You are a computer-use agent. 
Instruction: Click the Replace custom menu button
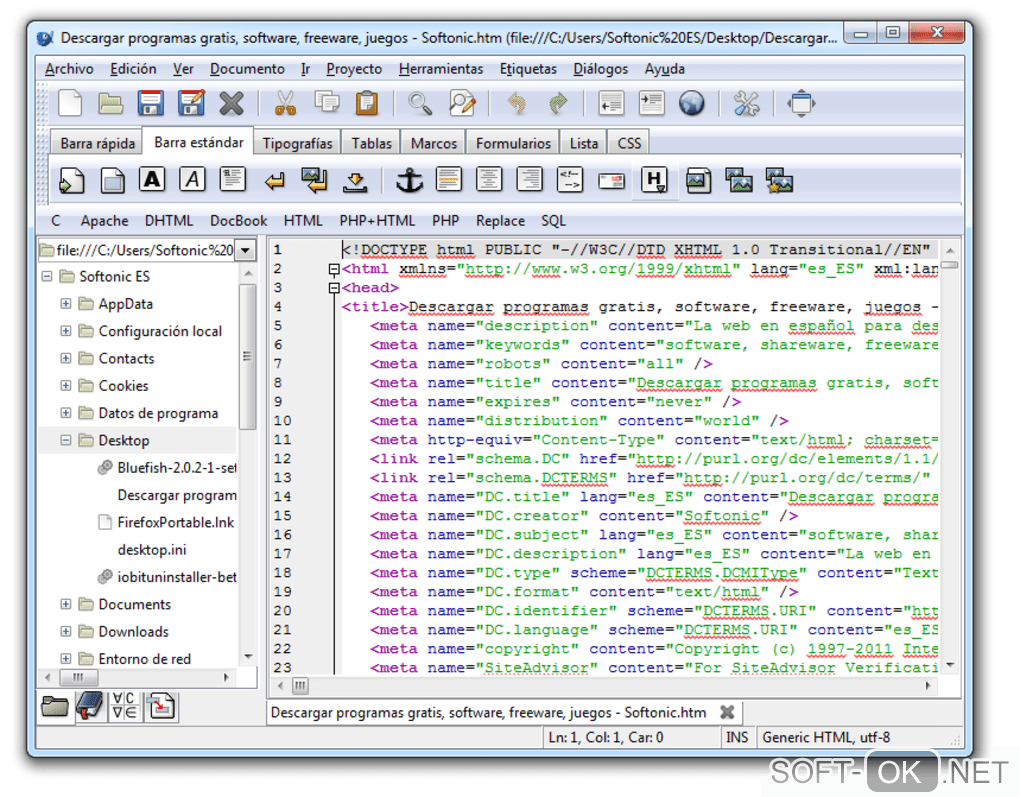[x=500, y=221]
